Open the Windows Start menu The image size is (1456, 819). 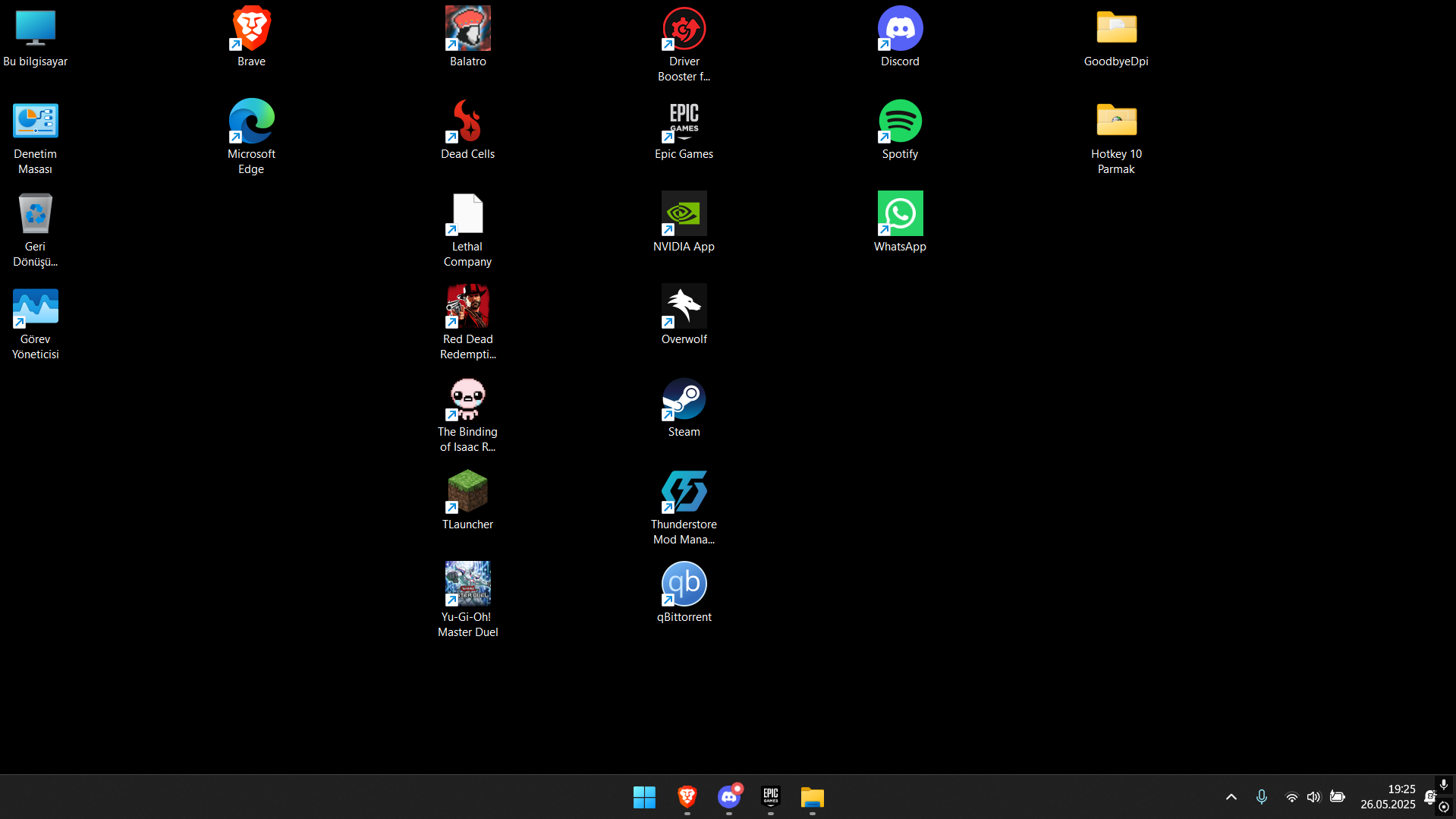644,797
